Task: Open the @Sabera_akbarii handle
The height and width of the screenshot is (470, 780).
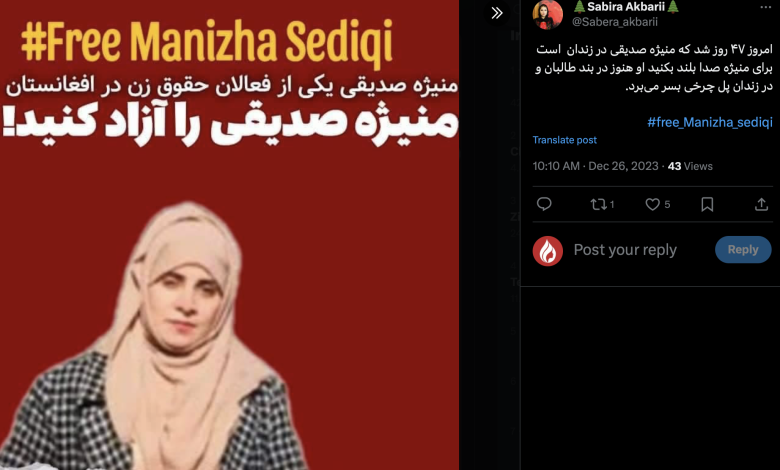Action: coord(615,22)
